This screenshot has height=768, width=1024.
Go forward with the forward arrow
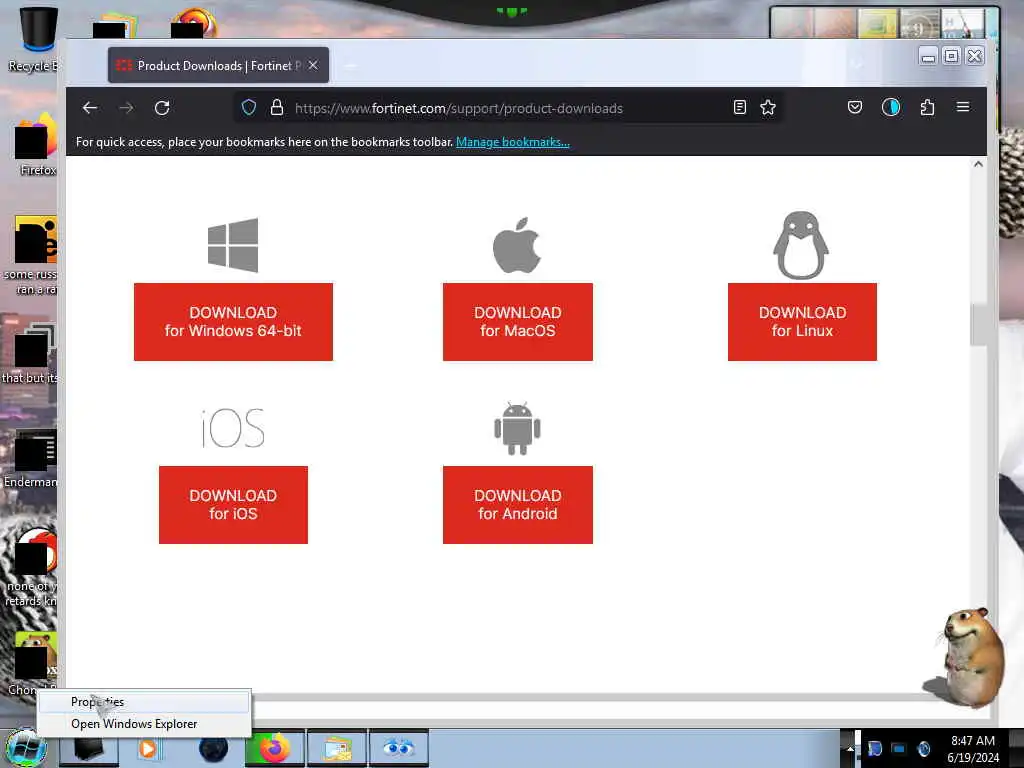click(127, 108)
